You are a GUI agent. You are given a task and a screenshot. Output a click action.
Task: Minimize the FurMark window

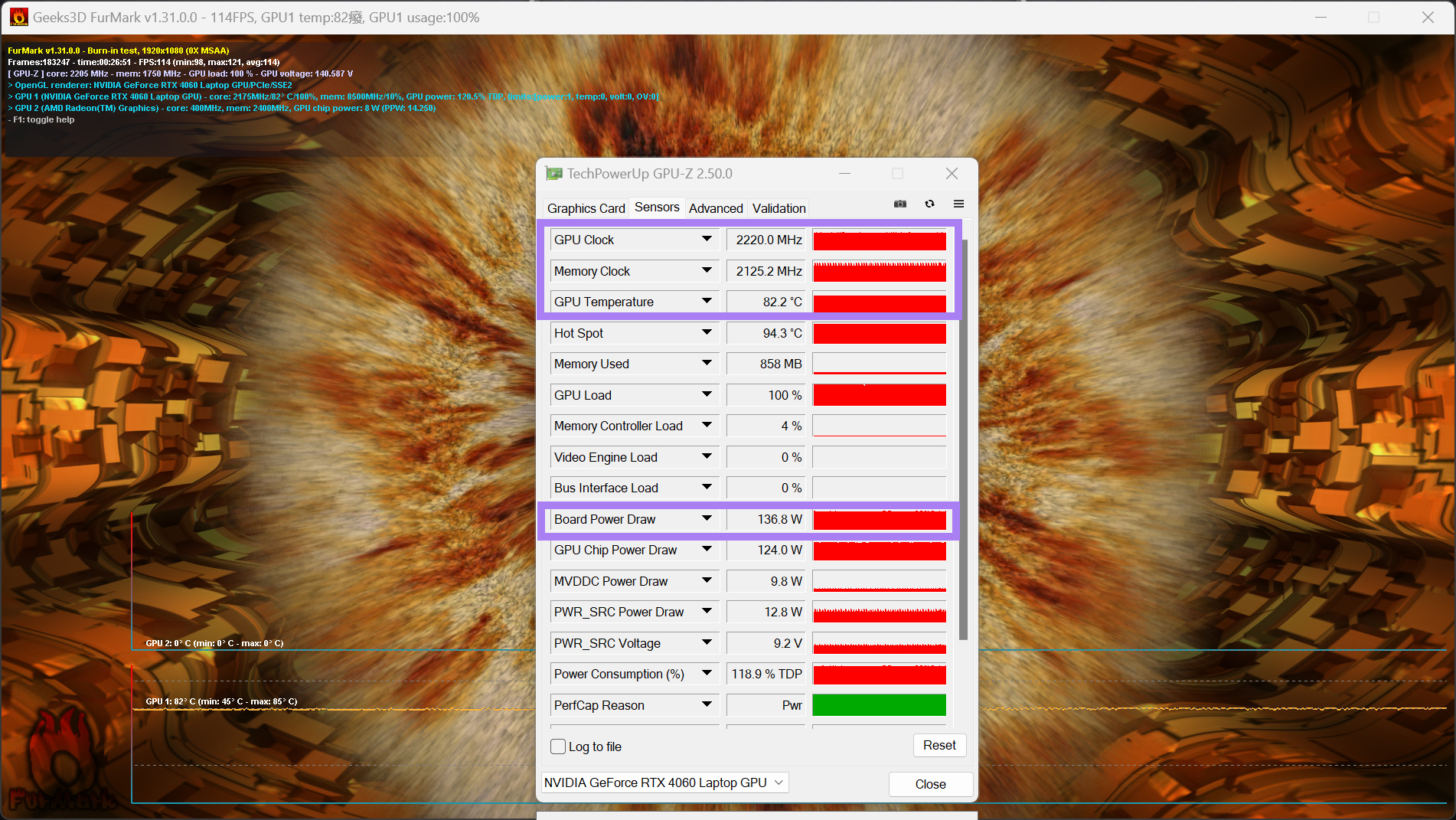[x=1321, y=17]
